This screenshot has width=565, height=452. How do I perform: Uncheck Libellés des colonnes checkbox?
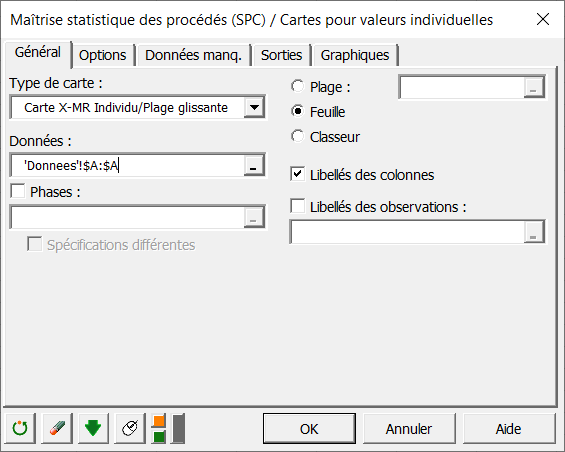(x=298, y=174)
